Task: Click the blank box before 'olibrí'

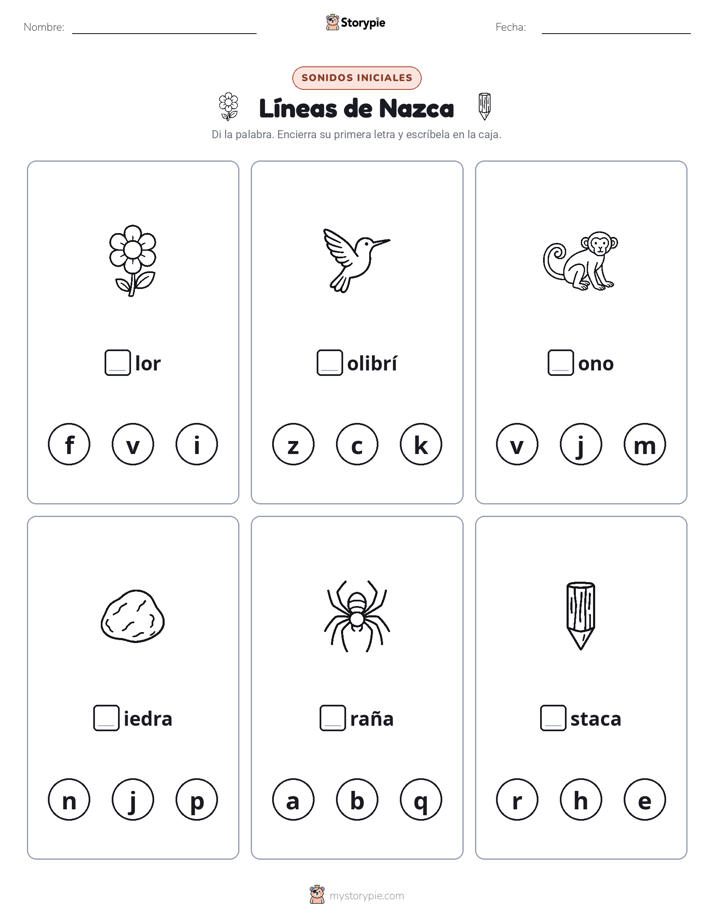Action: tap(329, 362)
